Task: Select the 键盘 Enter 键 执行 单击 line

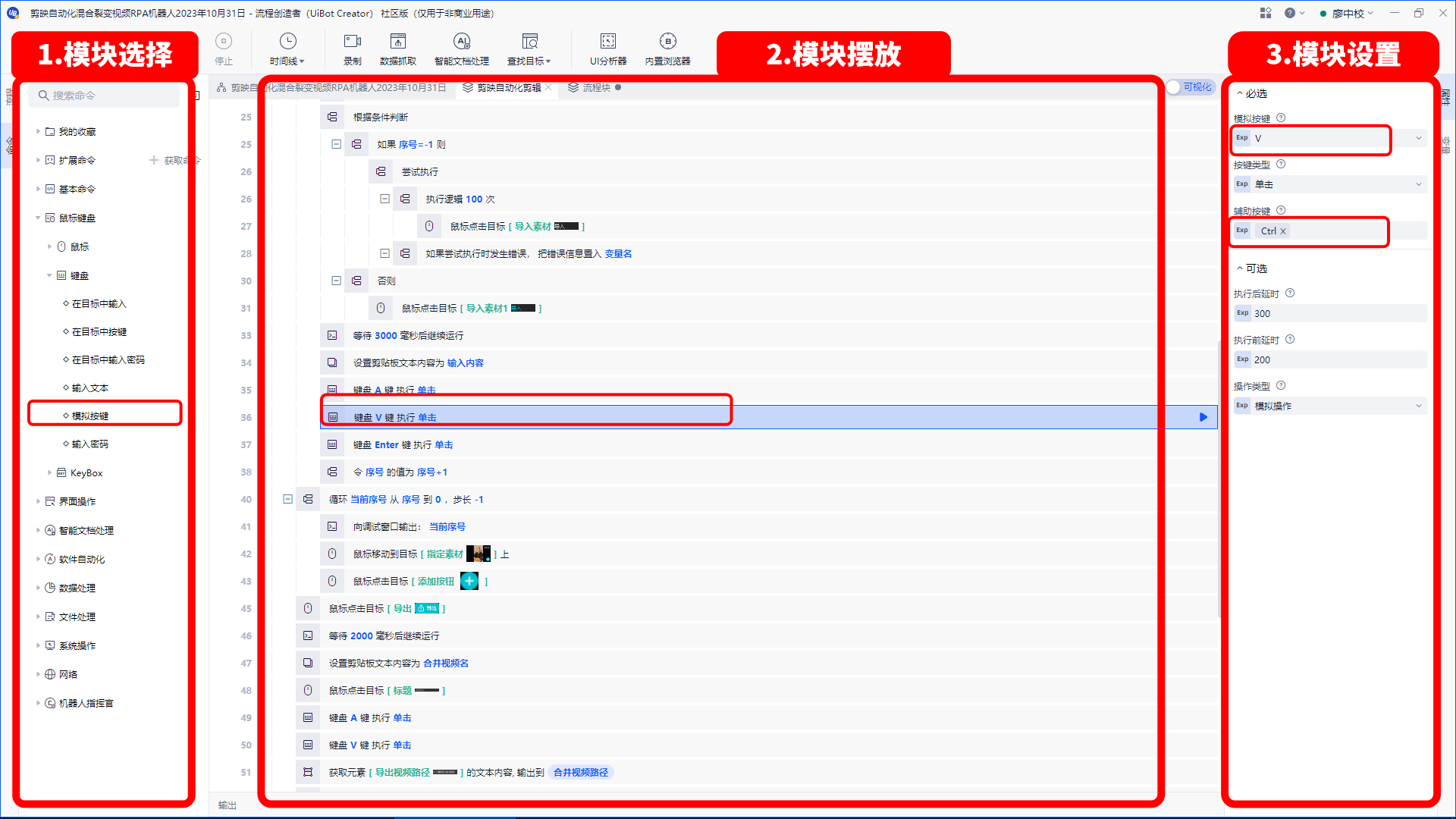Action: [768, 444]
